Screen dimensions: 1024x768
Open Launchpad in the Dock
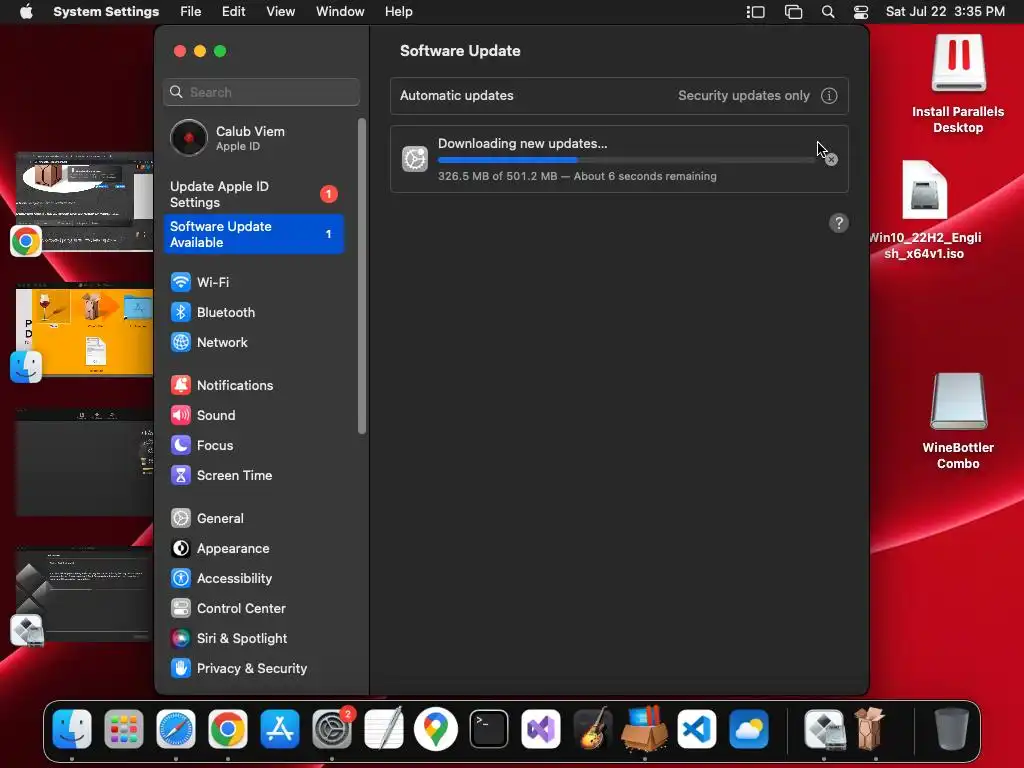tap(123, 729)
